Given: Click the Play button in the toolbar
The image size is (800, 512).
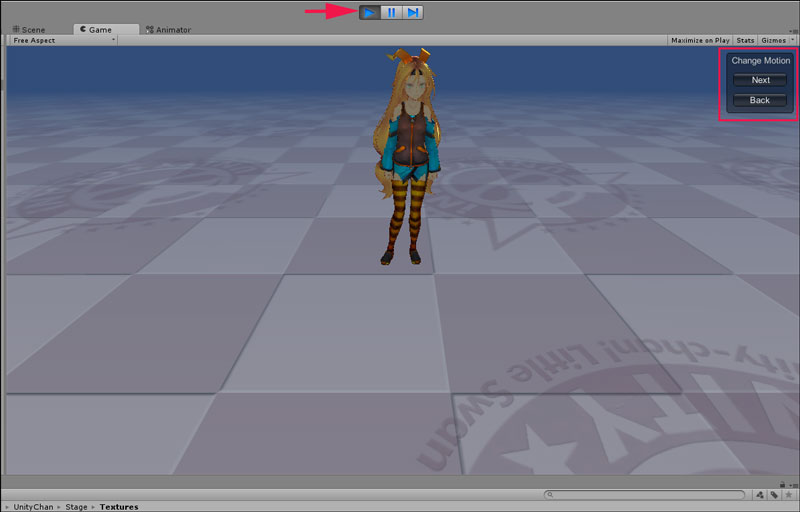Looking at the screenshot, I should coord(370,12).
